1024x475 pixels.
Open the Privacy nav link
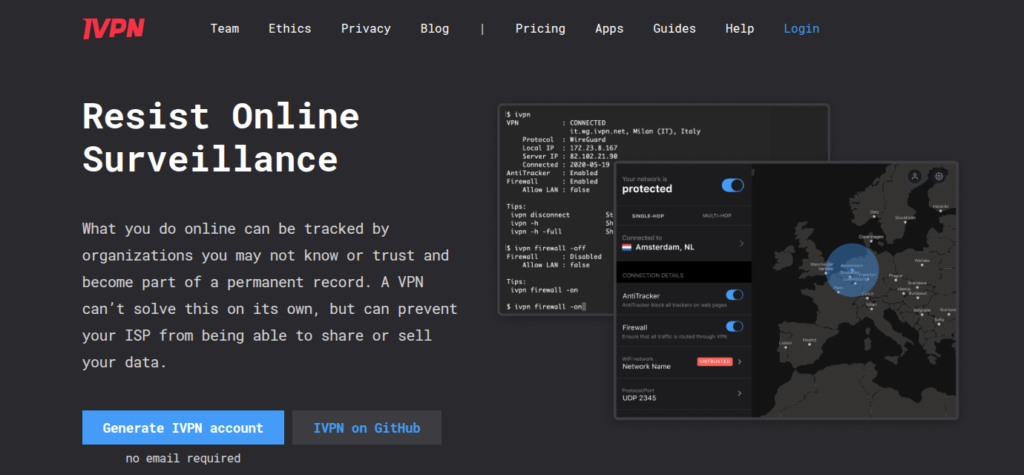pos(366,29)
